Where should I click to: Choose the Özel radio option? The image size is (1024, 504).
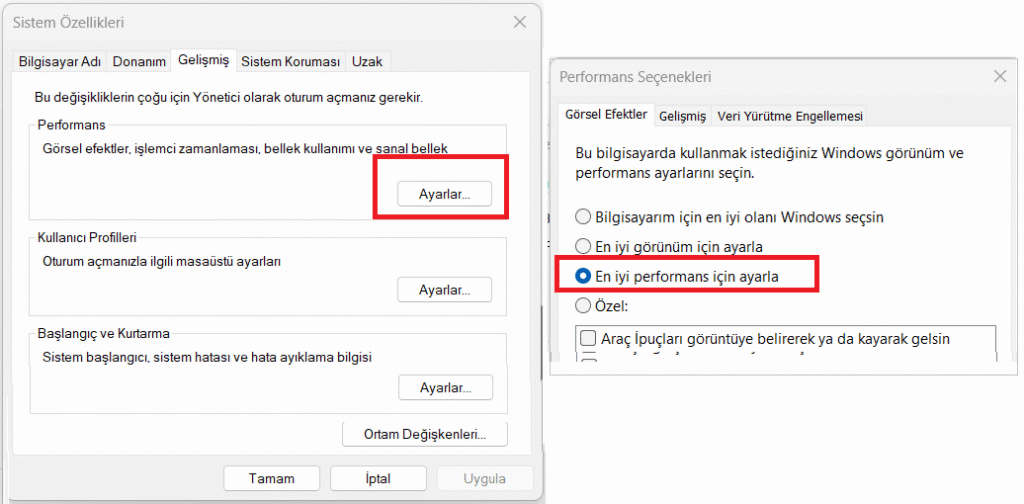click(x=601, y=306)
